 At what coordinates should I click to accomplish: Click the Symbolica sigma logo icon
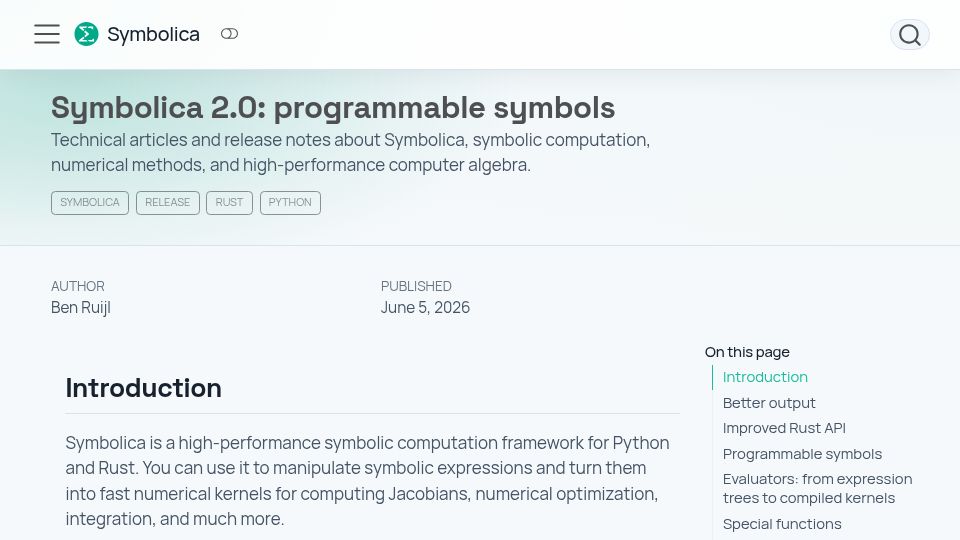click(86, 34)
